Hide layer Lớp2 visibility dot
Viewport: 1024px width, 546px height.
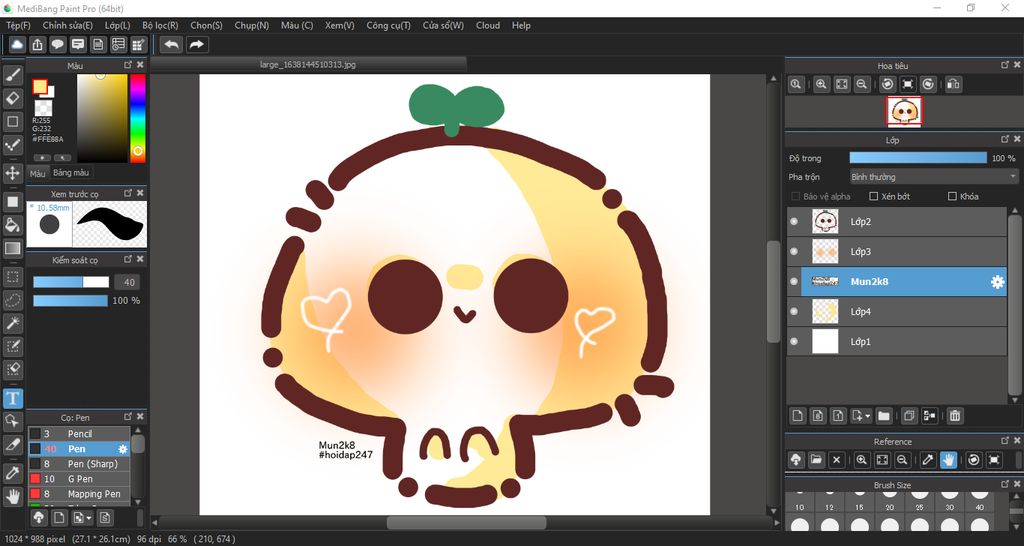coord(794,222)
